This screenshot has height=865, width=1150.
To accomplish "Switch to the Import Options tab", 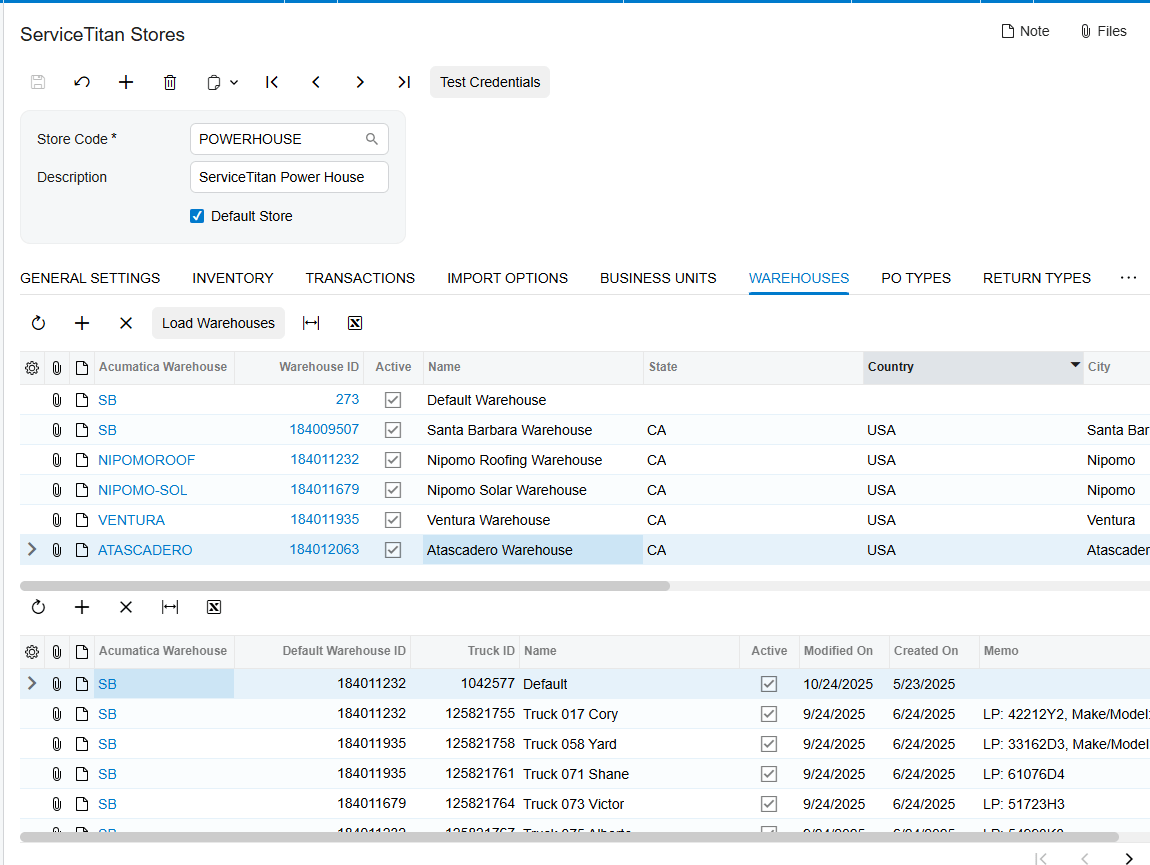I will (x=508, y=278).
